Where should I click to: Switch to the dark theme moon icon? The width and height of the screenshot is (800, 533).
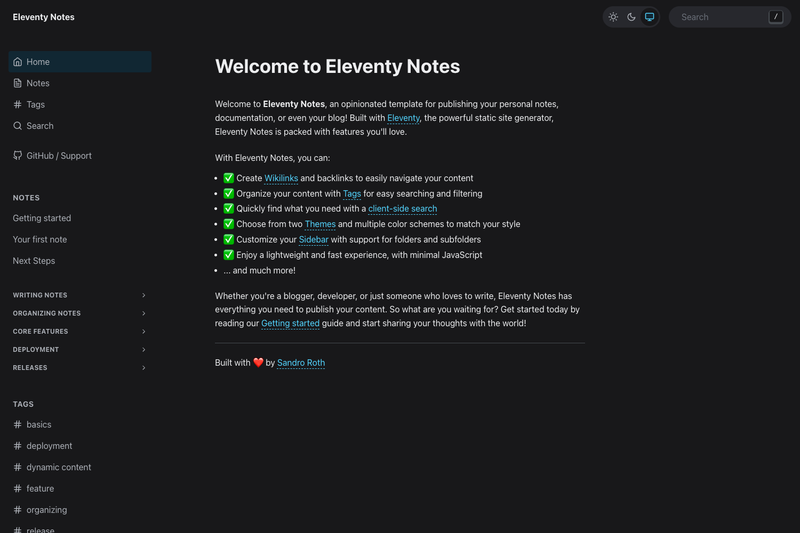631,17
